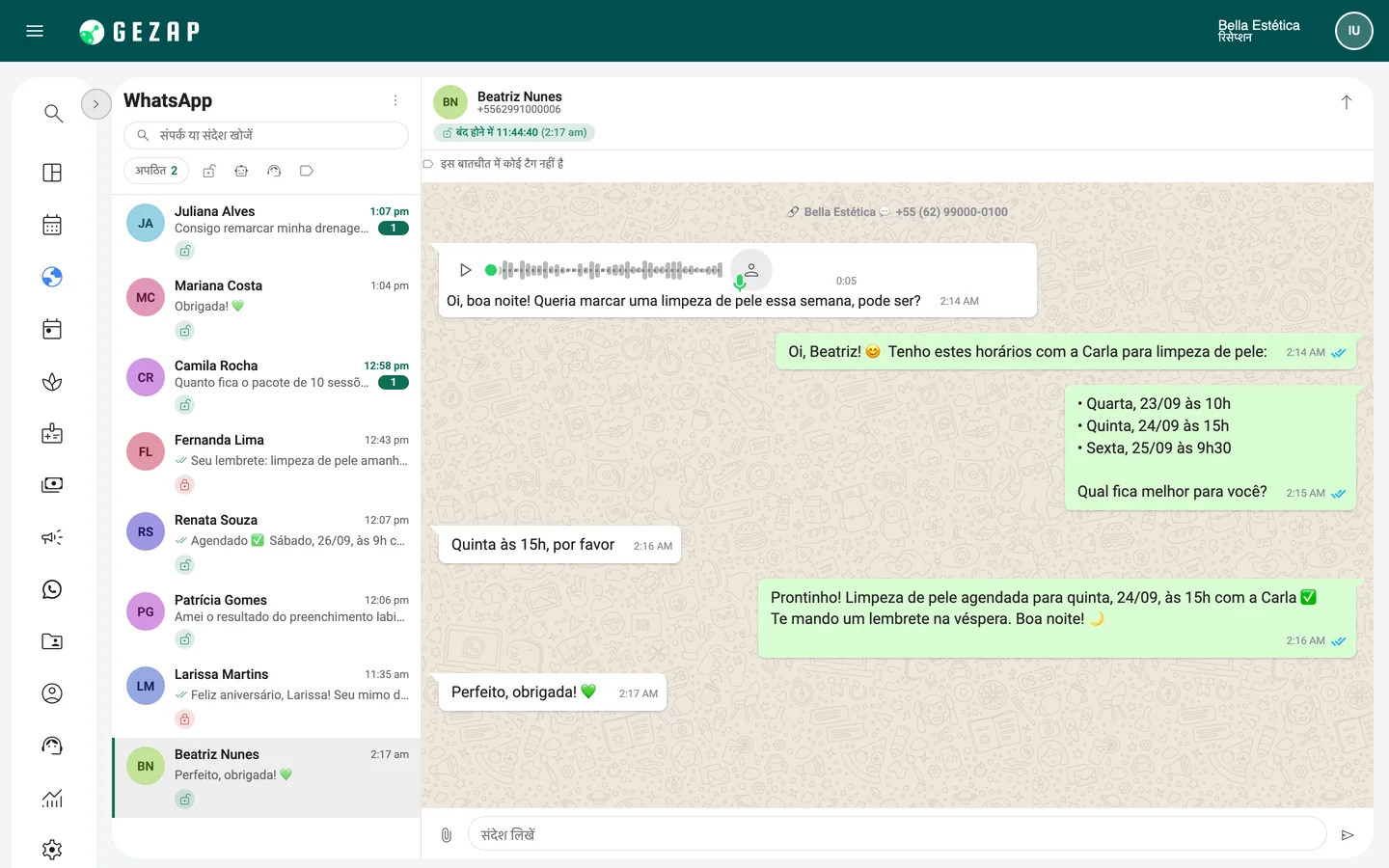The image size is (1389, 868).
Task: Open the settings gear icon in sidebar
Action: pyautogui.click(x=52, y=850)
